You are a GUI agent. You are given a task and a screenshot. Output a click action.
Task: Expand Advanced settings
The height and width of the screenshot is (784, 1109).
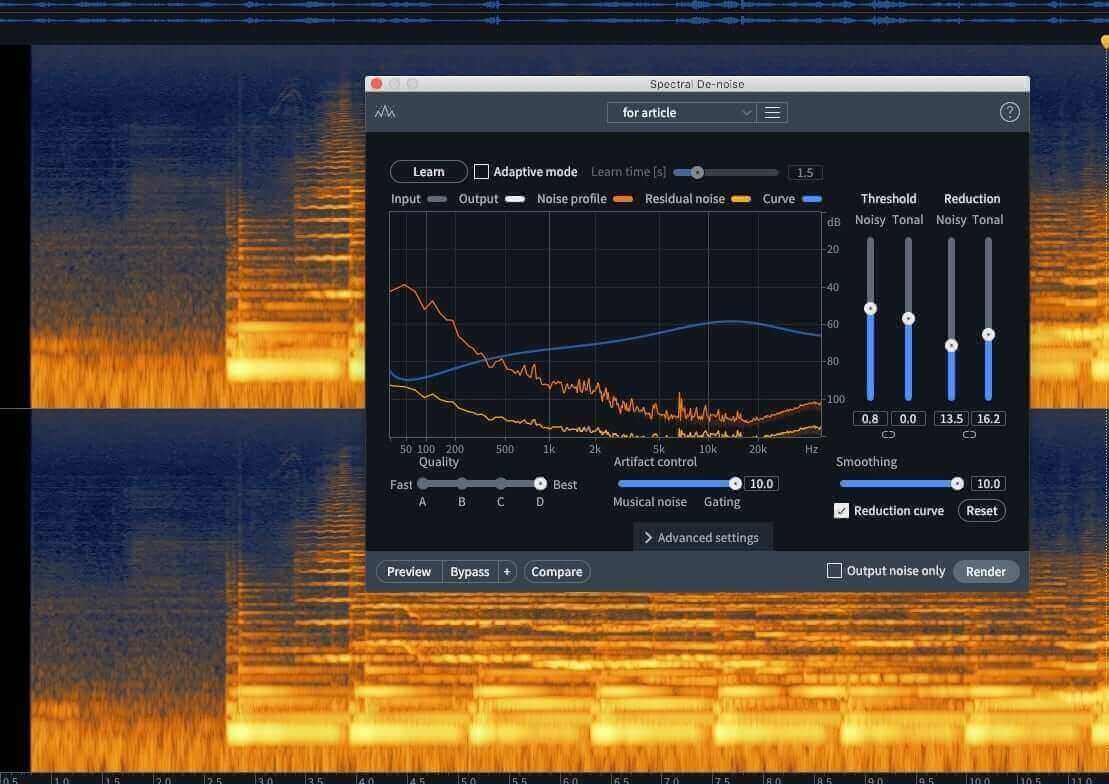702,538
